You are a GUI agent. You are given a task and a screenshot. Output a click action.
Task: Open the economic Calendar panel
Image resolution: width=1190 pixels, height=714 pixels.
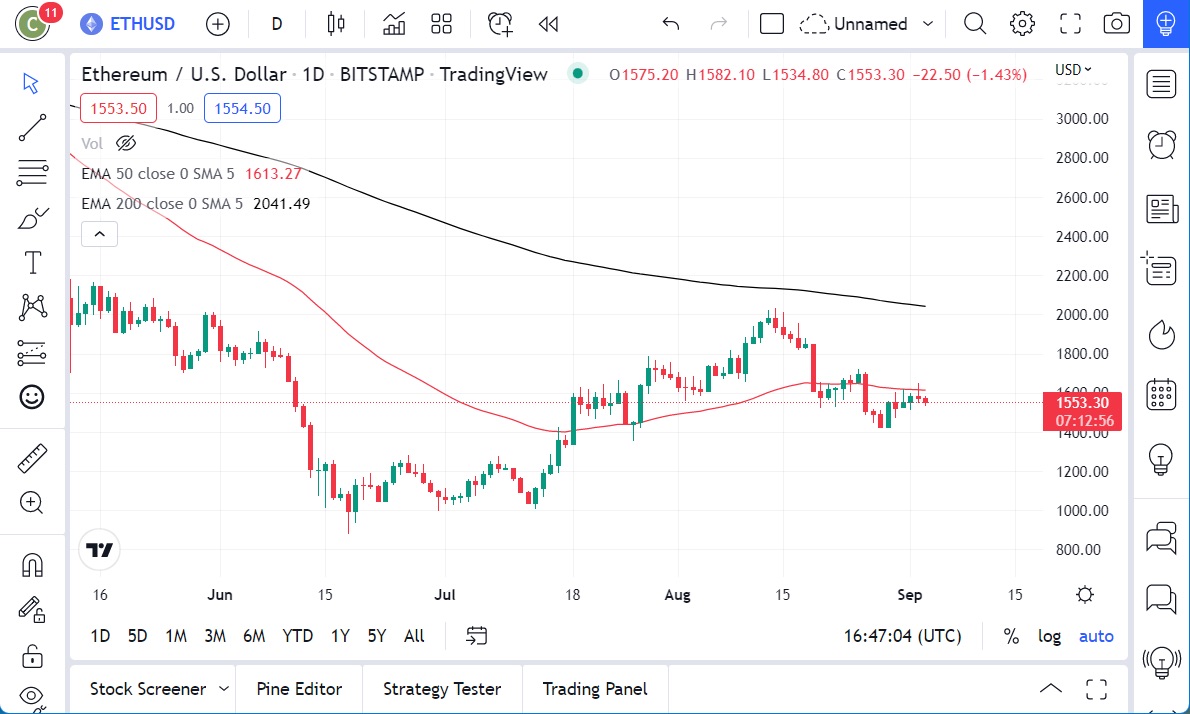pyautogui.click(x=1160, y=394)
